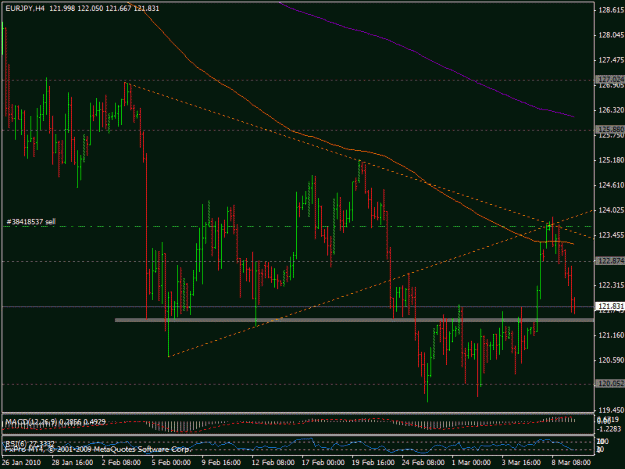This screenshot has width=625, height=469.
Task: Select the green dash-dot sell order line
Action: pyautogui.click(x=298, y=227)
